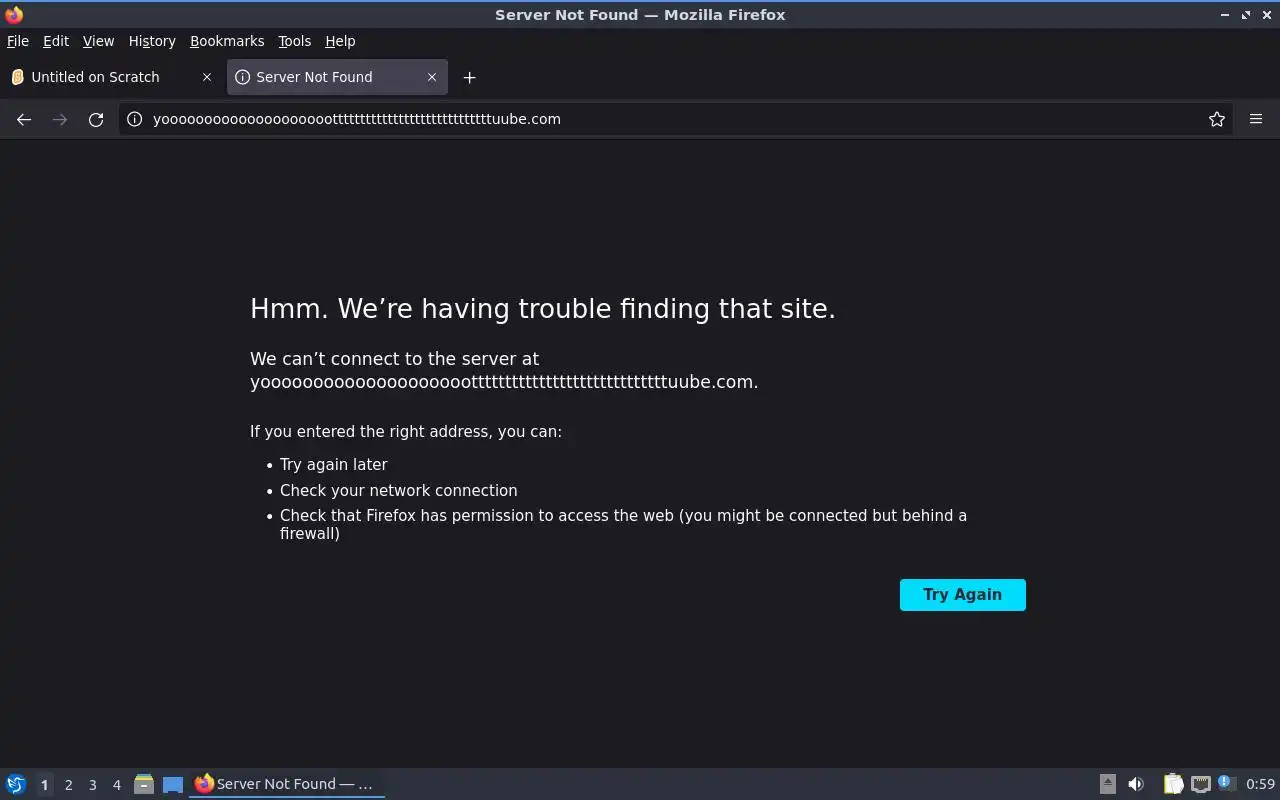Click 'If you entered the right address' line
The image size is (1280, 800).
[406, 432]
